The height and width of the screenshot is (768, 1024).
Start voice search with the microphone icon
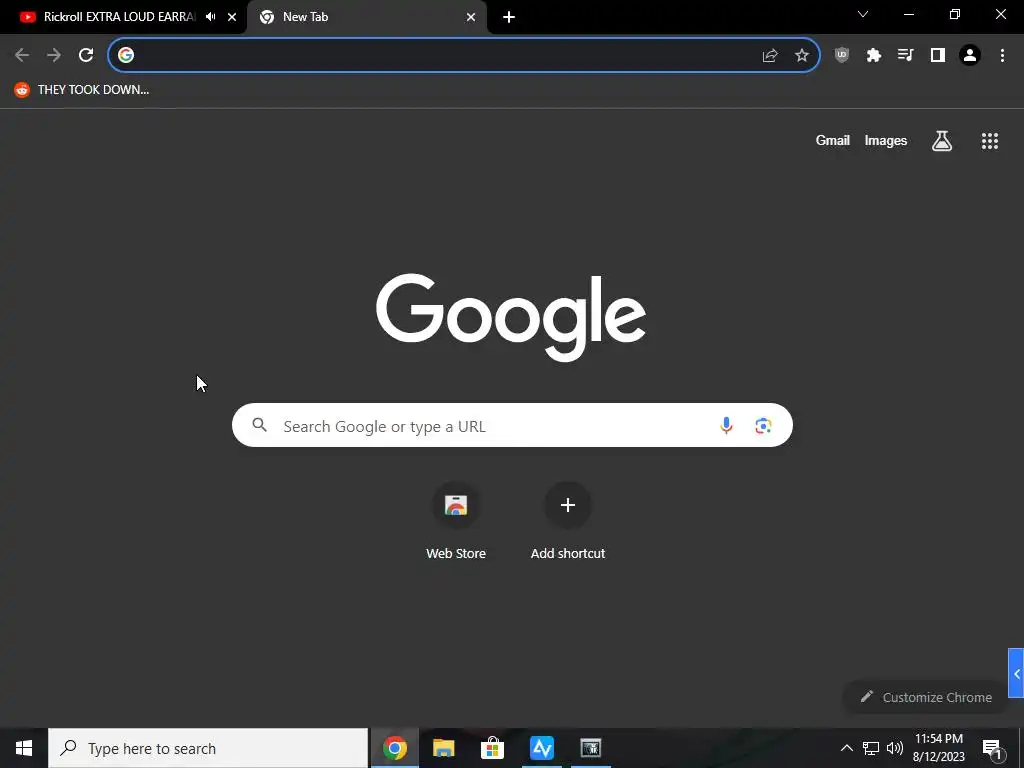coord(726,426)
